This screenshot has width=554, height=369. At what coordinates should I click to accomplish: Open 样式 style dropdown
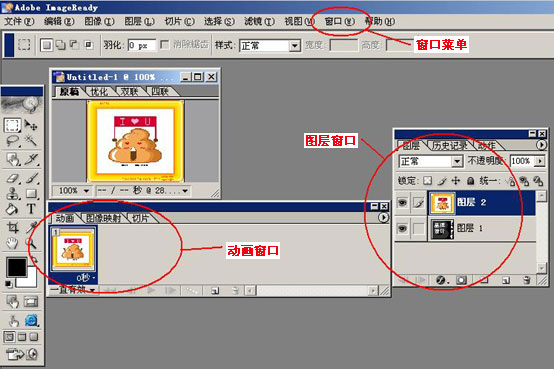point(294,46)
